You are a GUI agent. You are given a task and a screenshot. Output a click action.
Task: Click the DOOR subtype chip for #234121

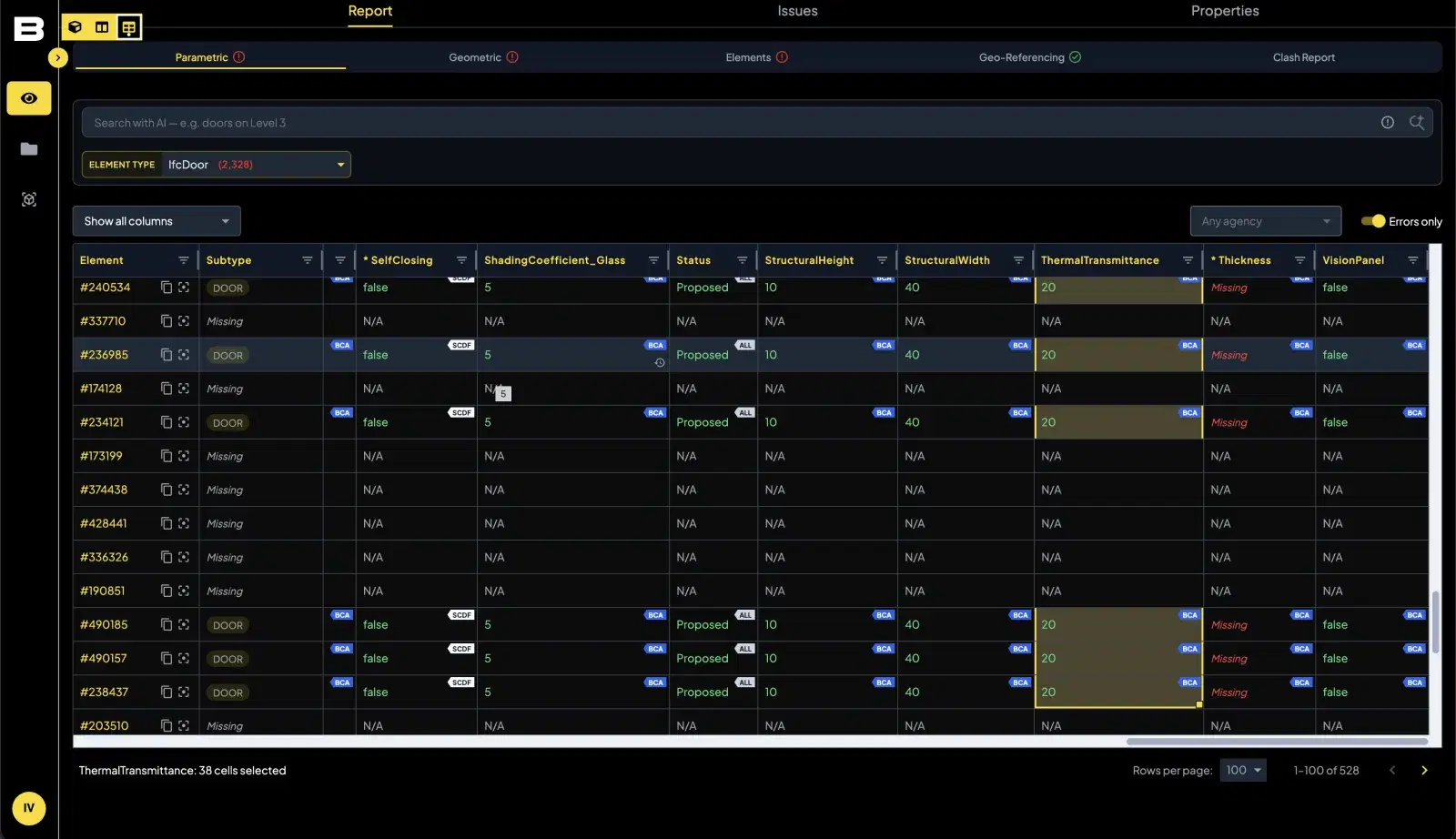point(227,423)
